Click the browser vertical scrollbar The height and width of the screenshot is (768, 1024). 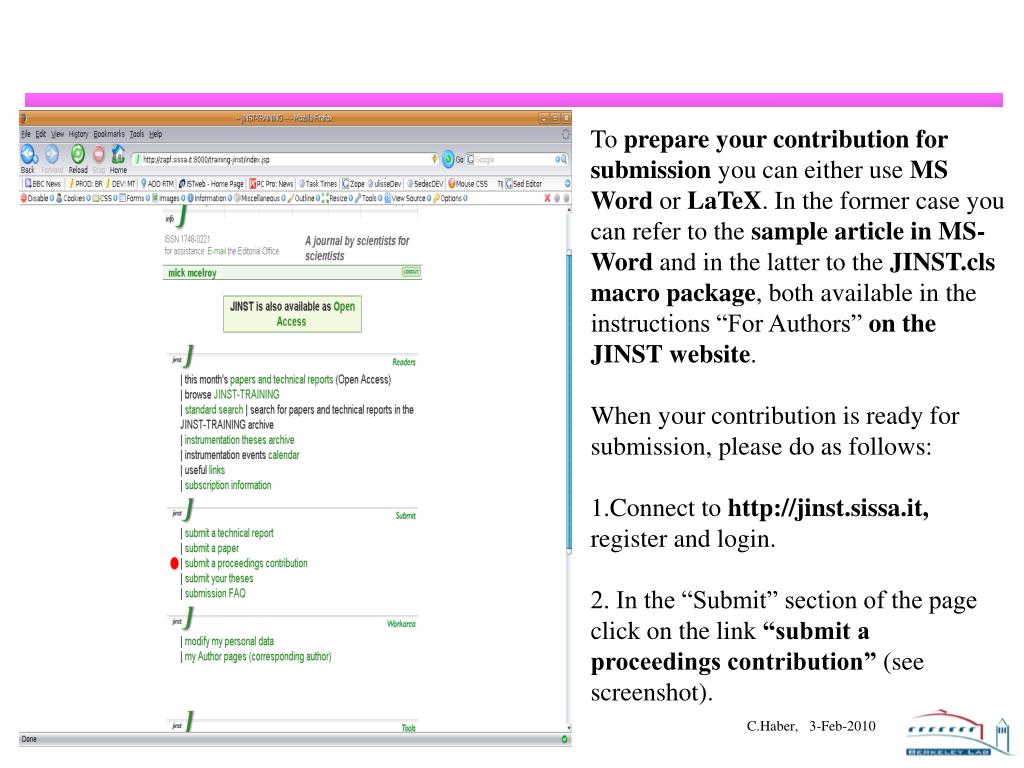(569, 467)
